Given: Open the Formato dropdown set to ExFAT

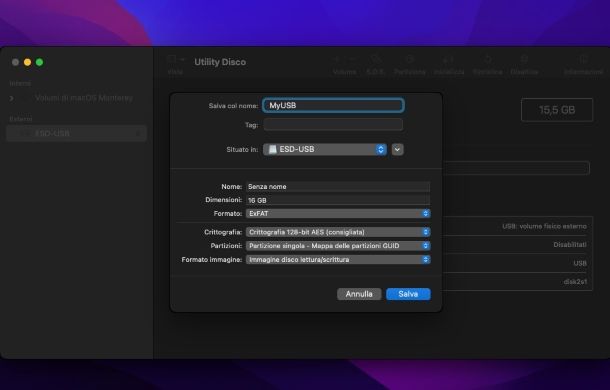Looking at the screenshot, I should coord(338,213).
